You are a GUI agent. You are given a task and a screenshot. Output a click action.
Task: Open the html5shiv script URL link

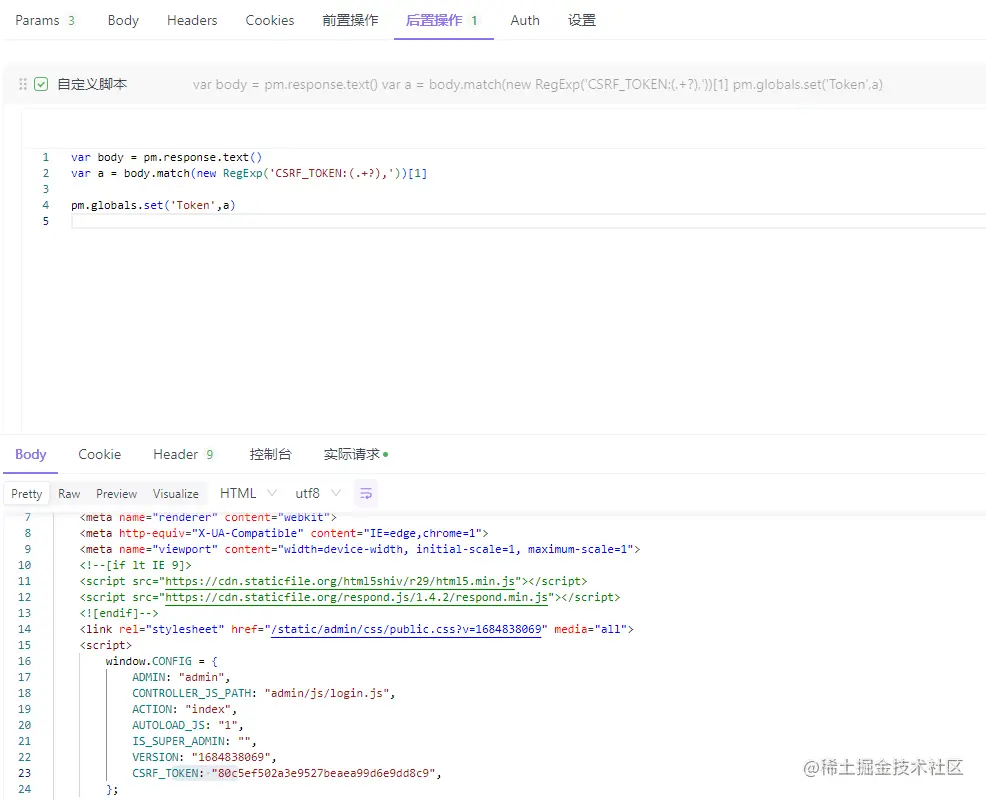(x=340, y=581)
